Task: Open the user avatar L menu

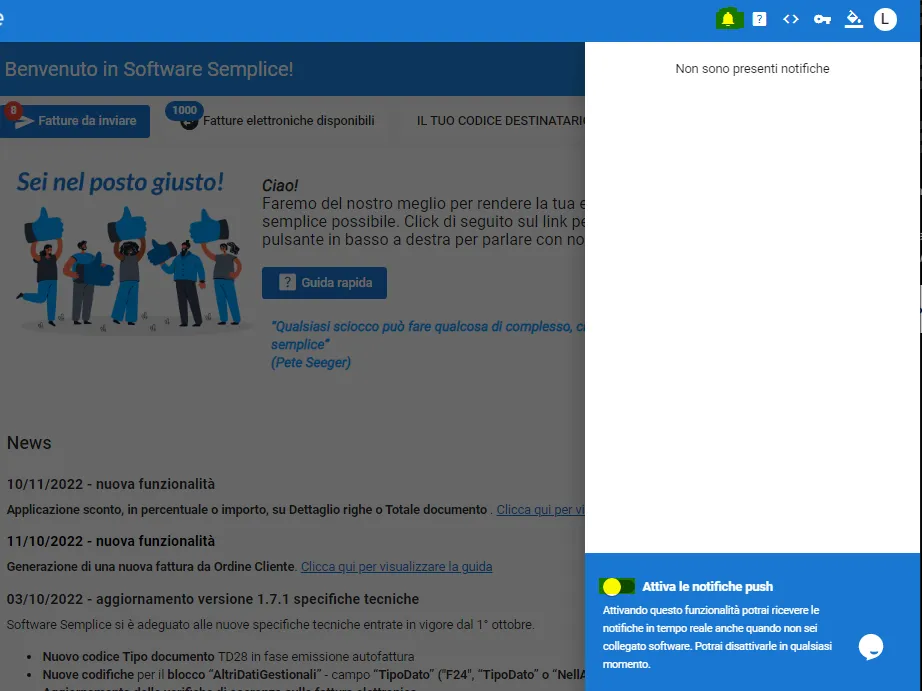Action: pyautogui.click(x=885, y=19)
